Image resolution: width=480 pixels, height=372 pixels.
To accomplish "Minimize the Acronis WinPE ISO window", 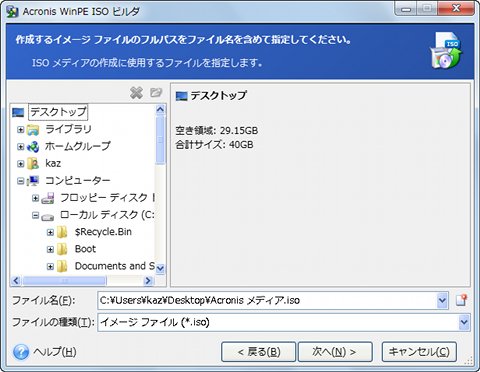I will 406,9.
